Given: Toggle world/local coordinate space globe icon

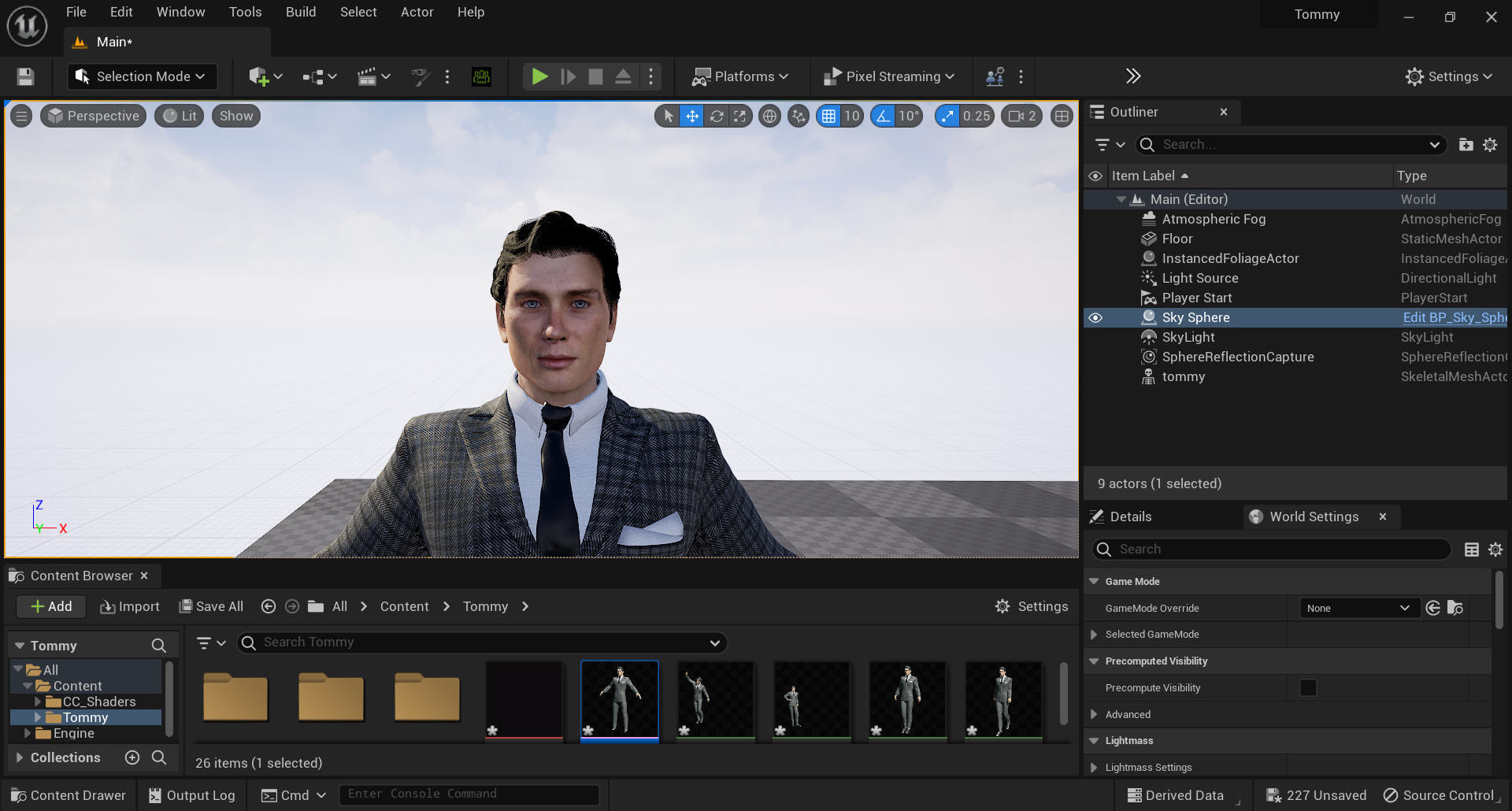Looking at the screenshot, I should 769,117.
